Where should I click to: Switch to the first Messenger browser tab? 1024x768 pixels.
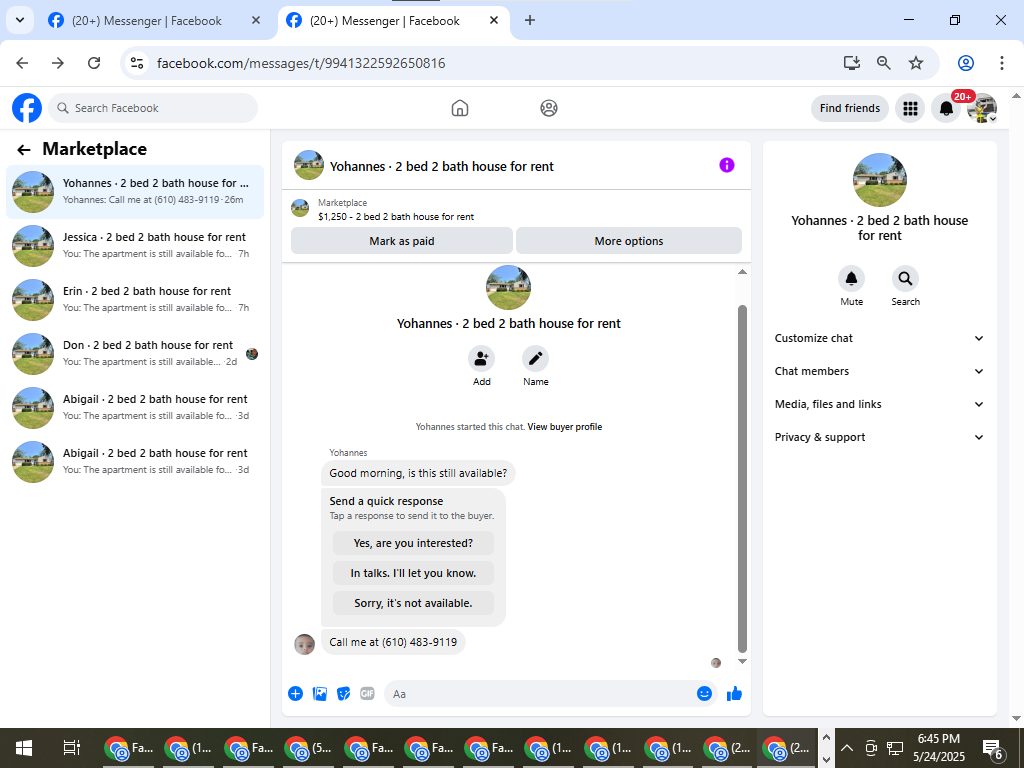pos(155,20)
